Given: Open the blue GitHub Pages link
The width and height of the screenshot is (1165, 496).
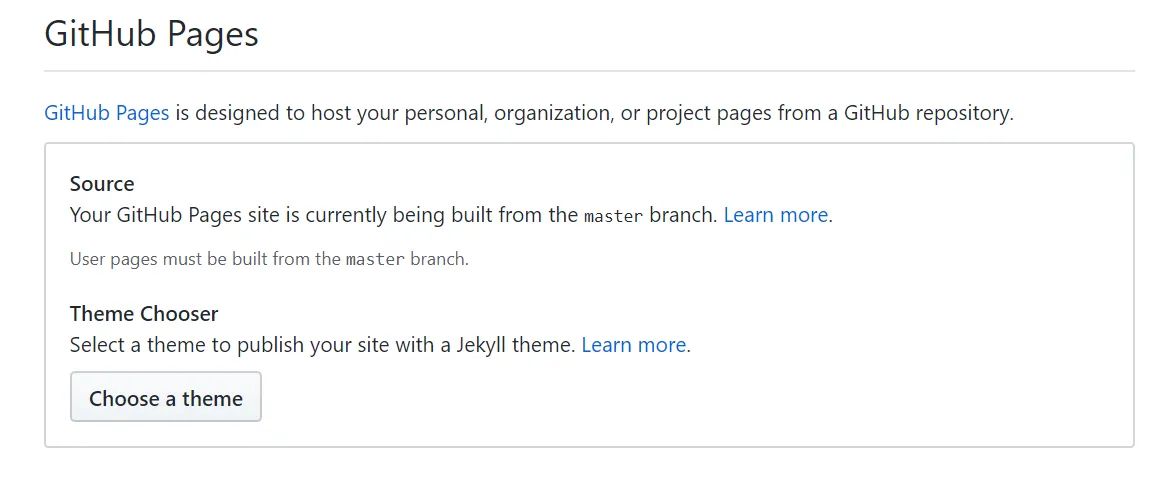Looking at the screenshot, I should pos(107,113).
